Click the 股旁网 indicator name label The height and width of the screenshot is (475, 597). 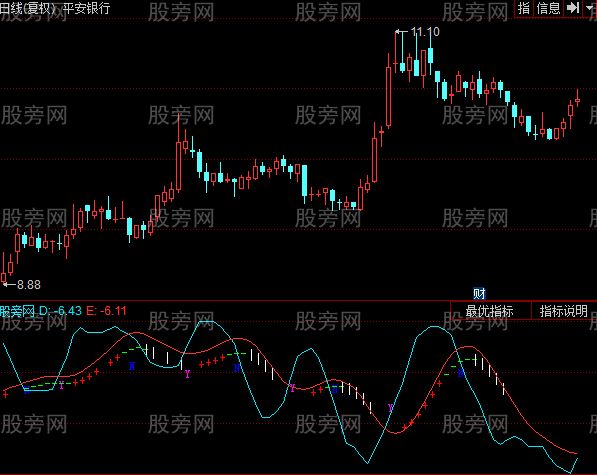pyautogui.click(x=17, y=311)
